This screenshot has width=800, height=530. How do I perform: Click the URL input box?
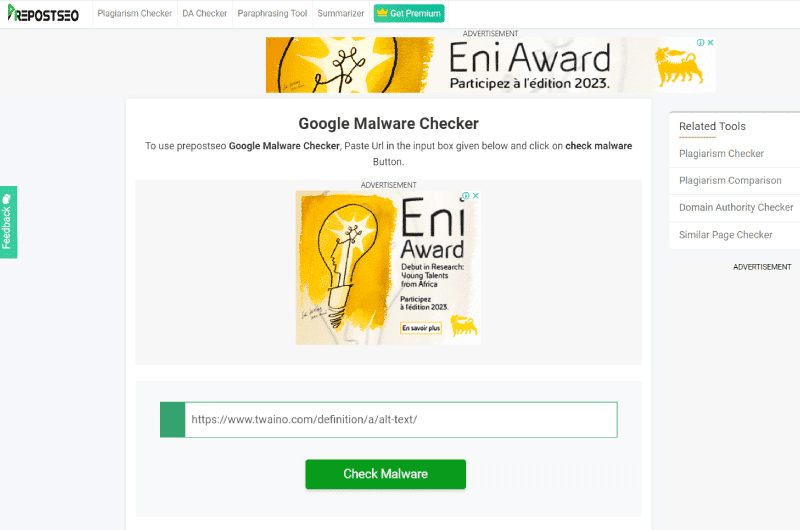[401, 419]
